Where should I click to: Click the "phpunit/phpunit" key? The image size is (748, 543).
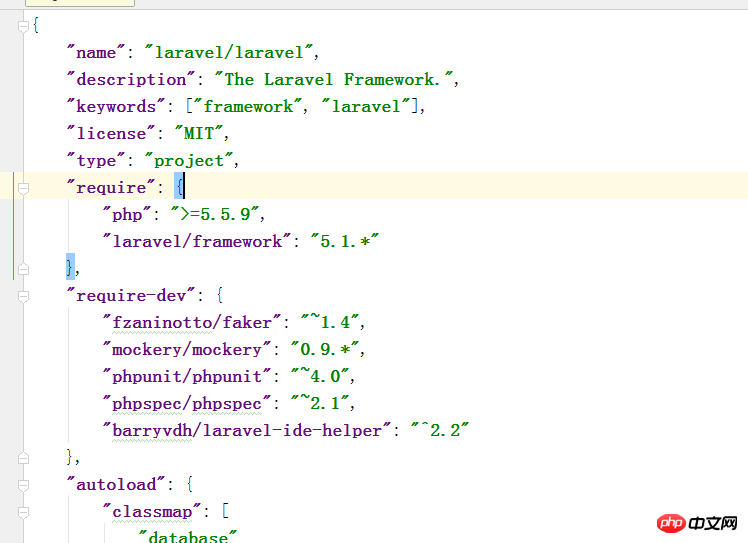[x=187, y=376]
